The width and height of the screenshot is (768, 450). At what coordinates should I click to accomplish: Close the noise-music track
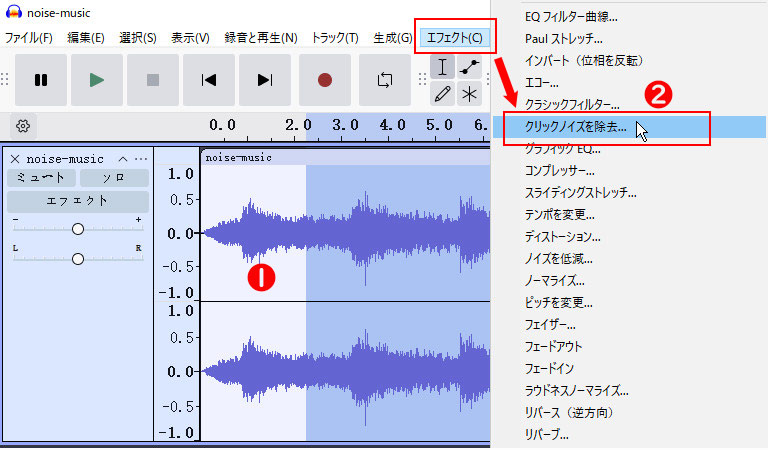pos(15,159)
